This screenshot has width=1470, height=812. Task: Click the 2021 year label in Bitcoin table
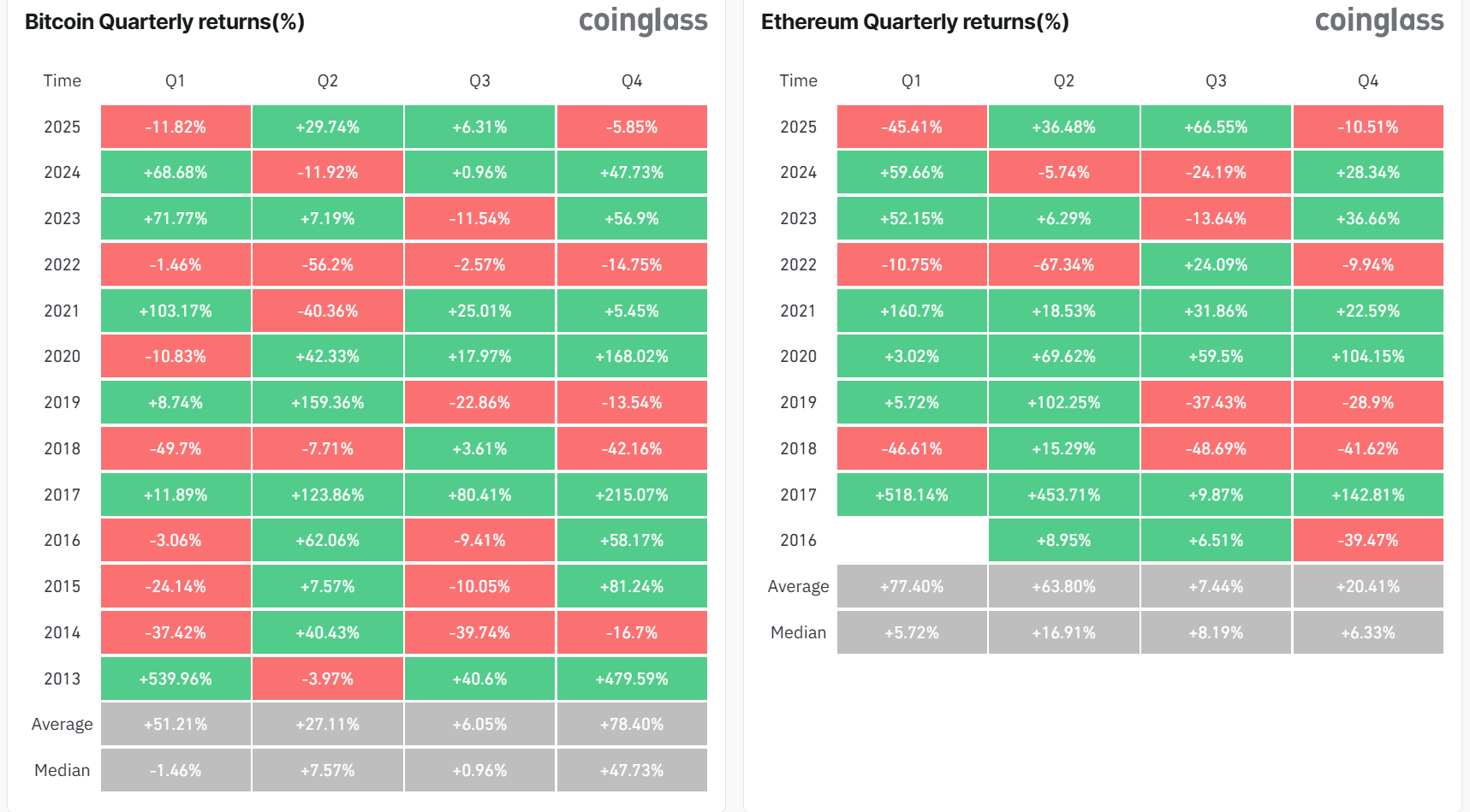(x=62, y=311)
